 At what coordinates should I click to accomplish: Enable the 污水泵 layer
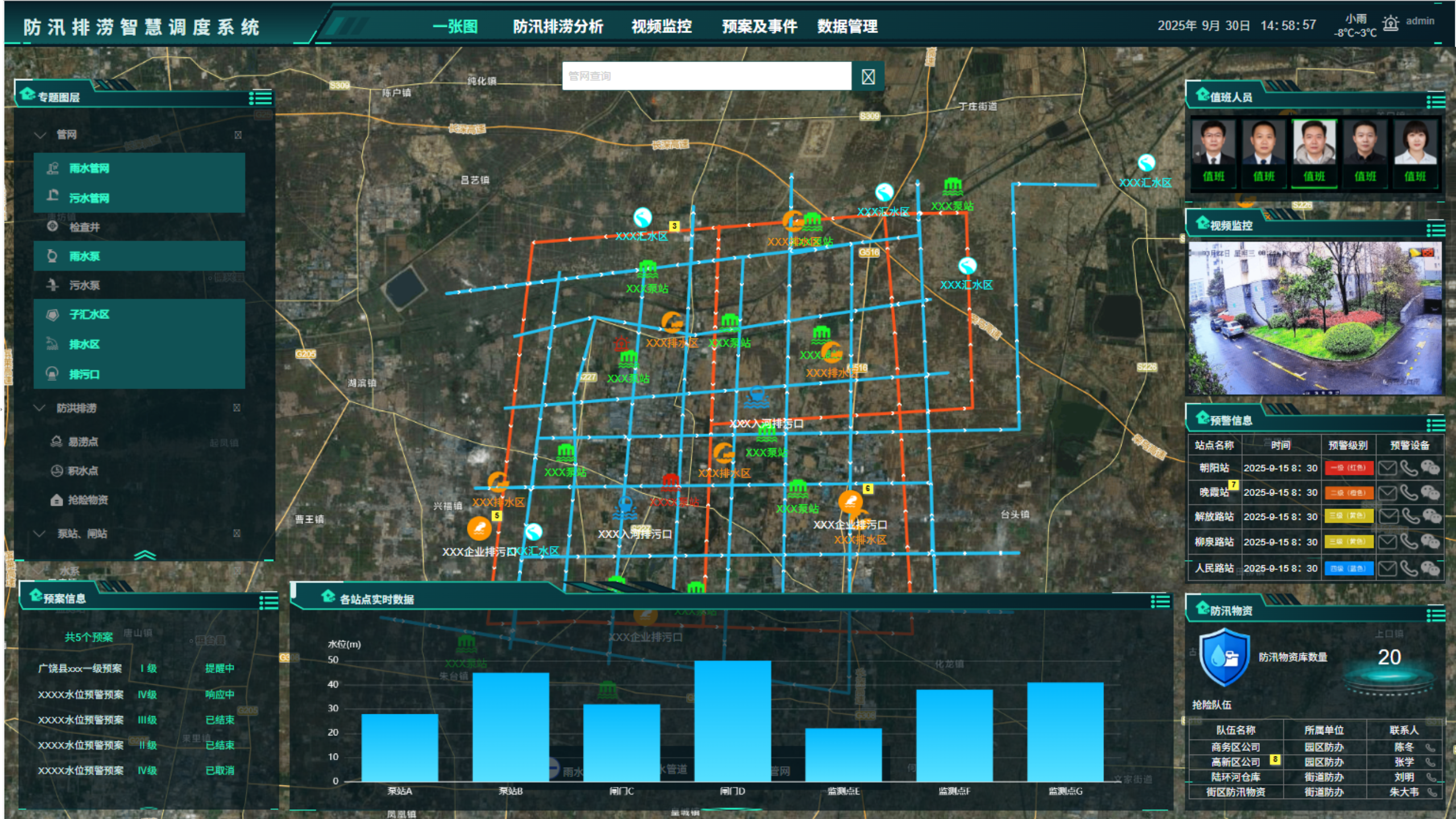(x=84, y=285)
